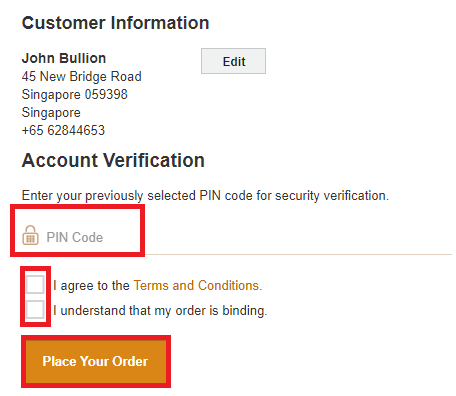This screenshot has height=396, width=456.
Task: Edit the customer information
Action: (233, 61)
